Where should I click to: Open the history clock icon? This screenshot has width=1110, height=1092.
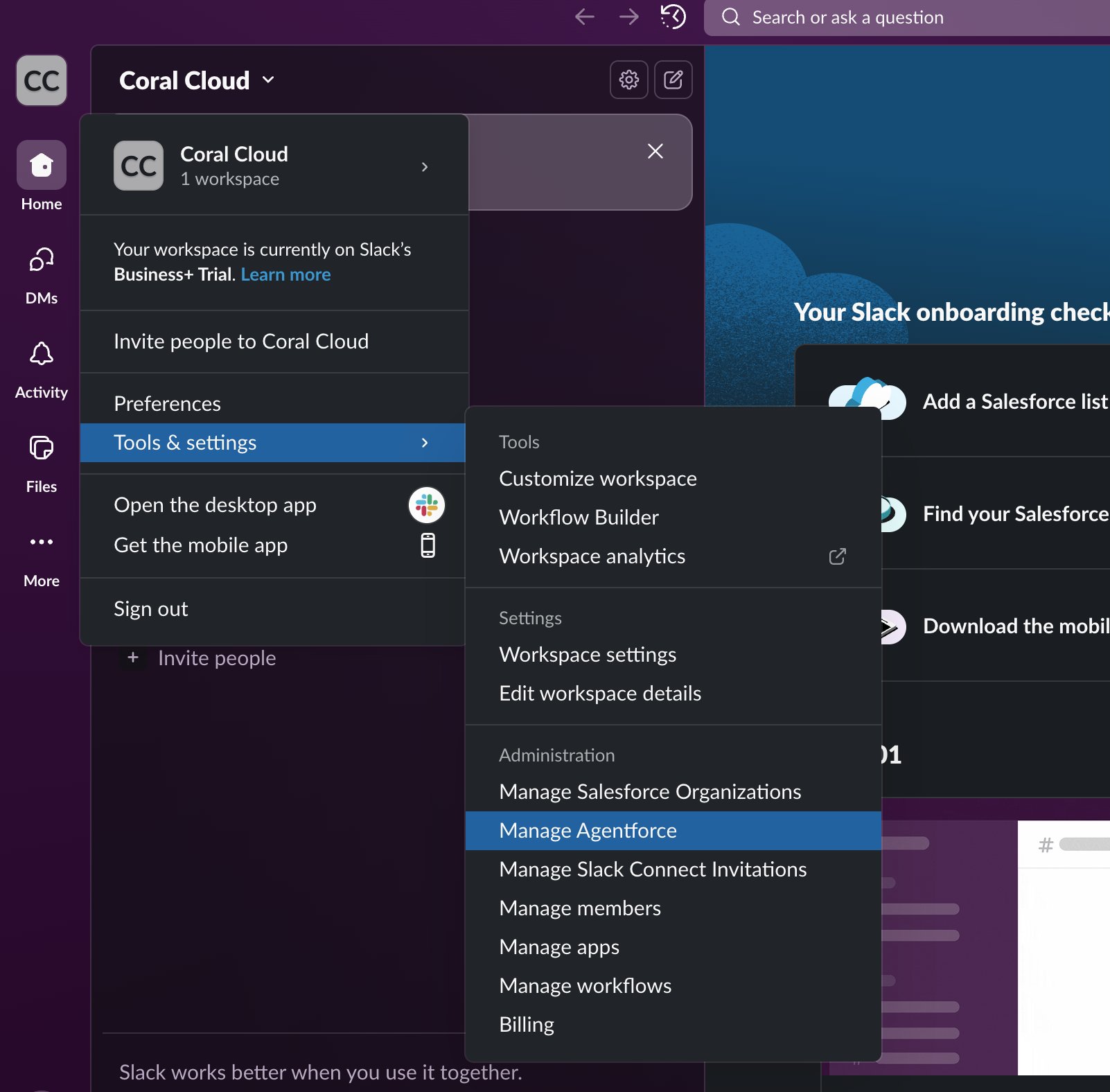(x=673, y=17)
